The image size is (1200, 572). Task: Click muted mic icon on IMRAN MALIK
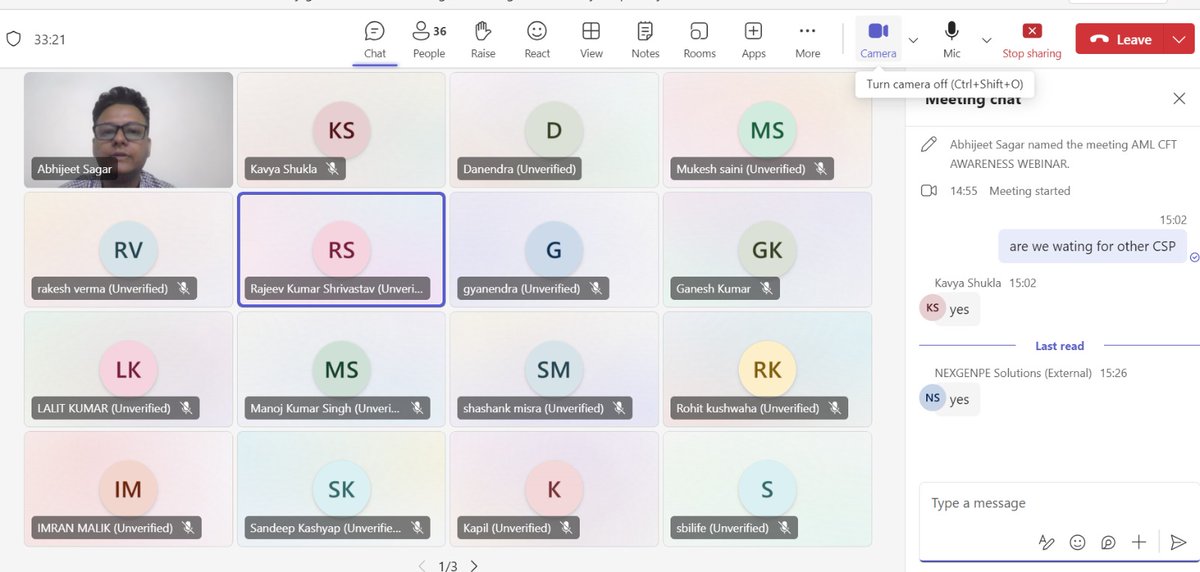tap(188, 528)
